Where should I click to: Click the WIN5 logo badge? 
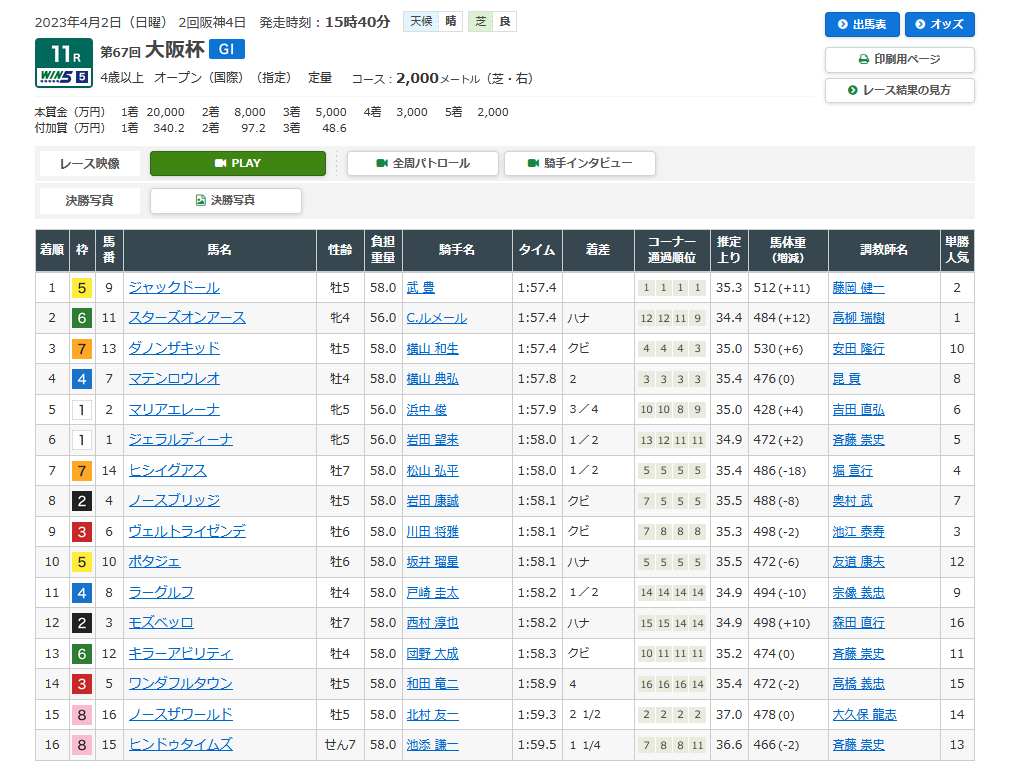click(x=64, y=77)
